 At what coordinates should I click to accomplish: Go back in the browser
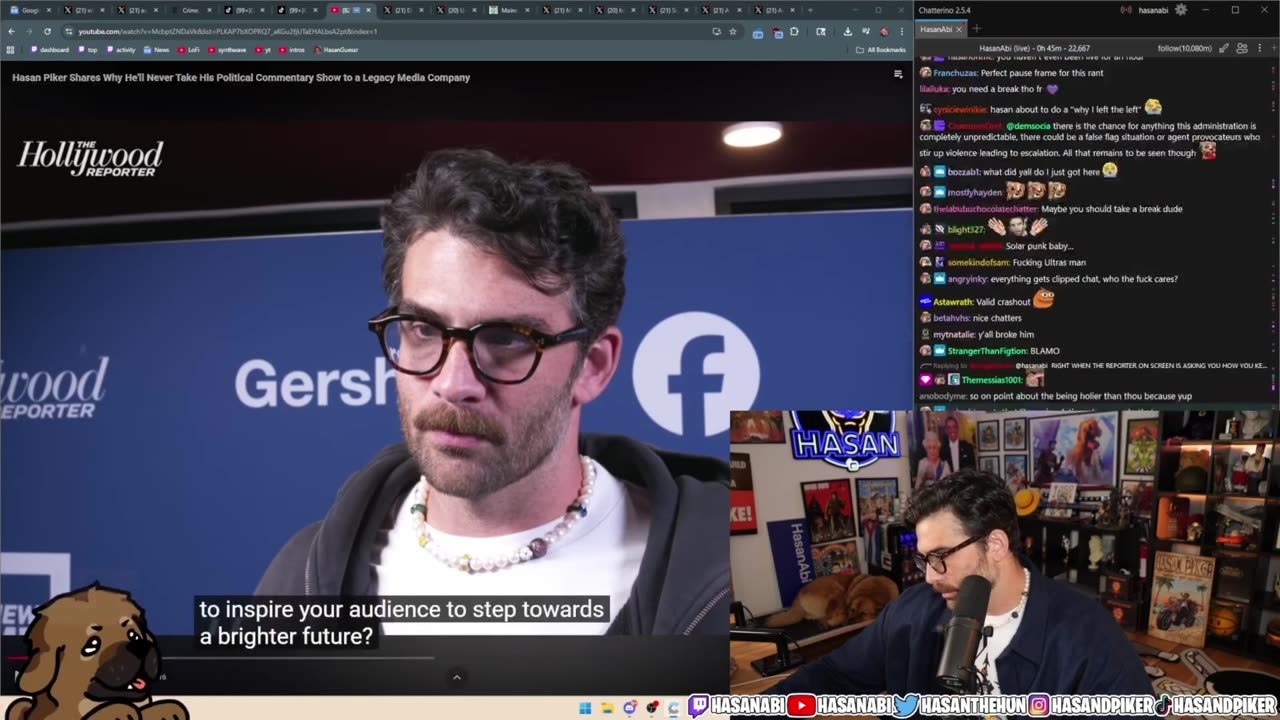tap(11, 31)
